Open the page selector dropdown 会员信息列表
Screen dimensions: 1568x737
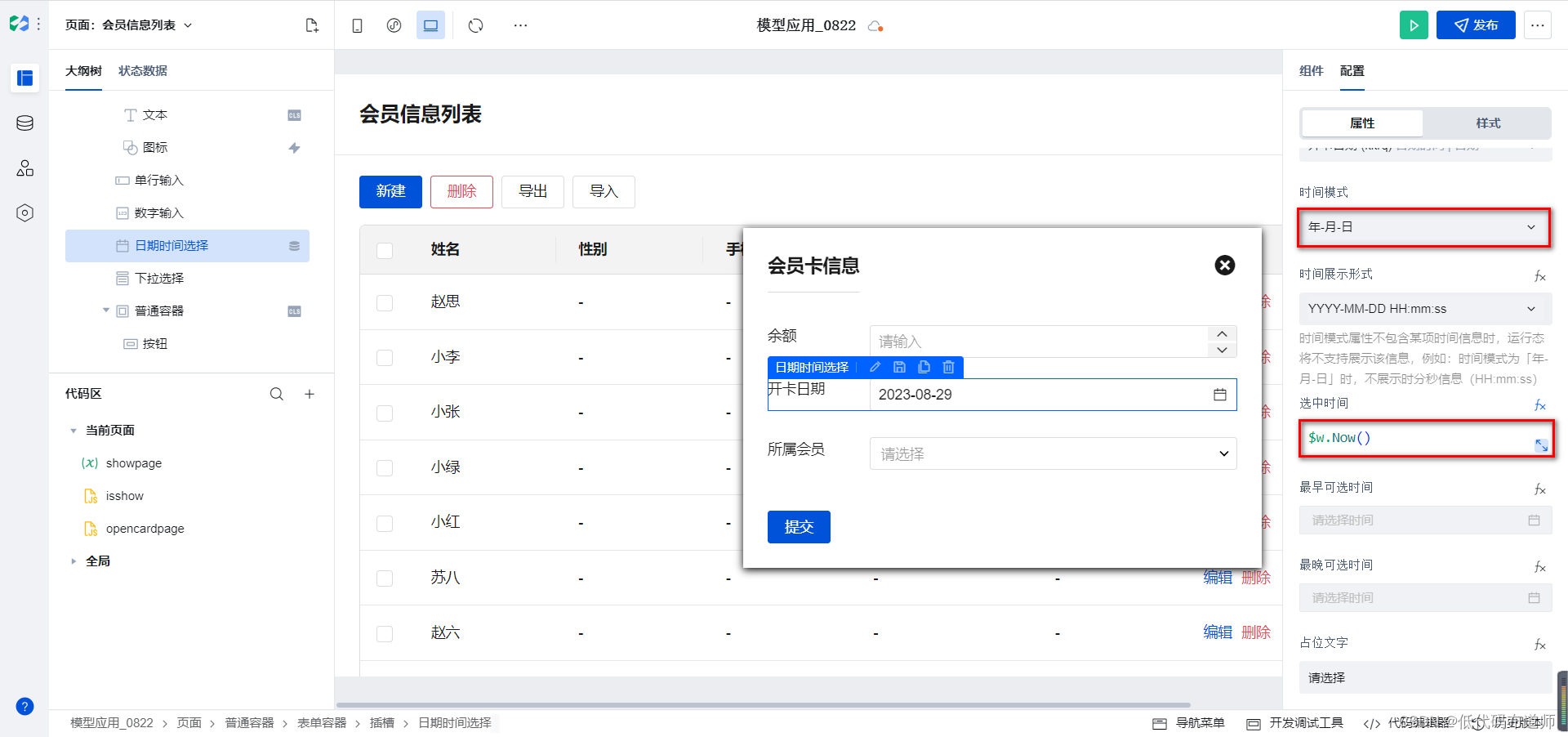coord(129,25)
